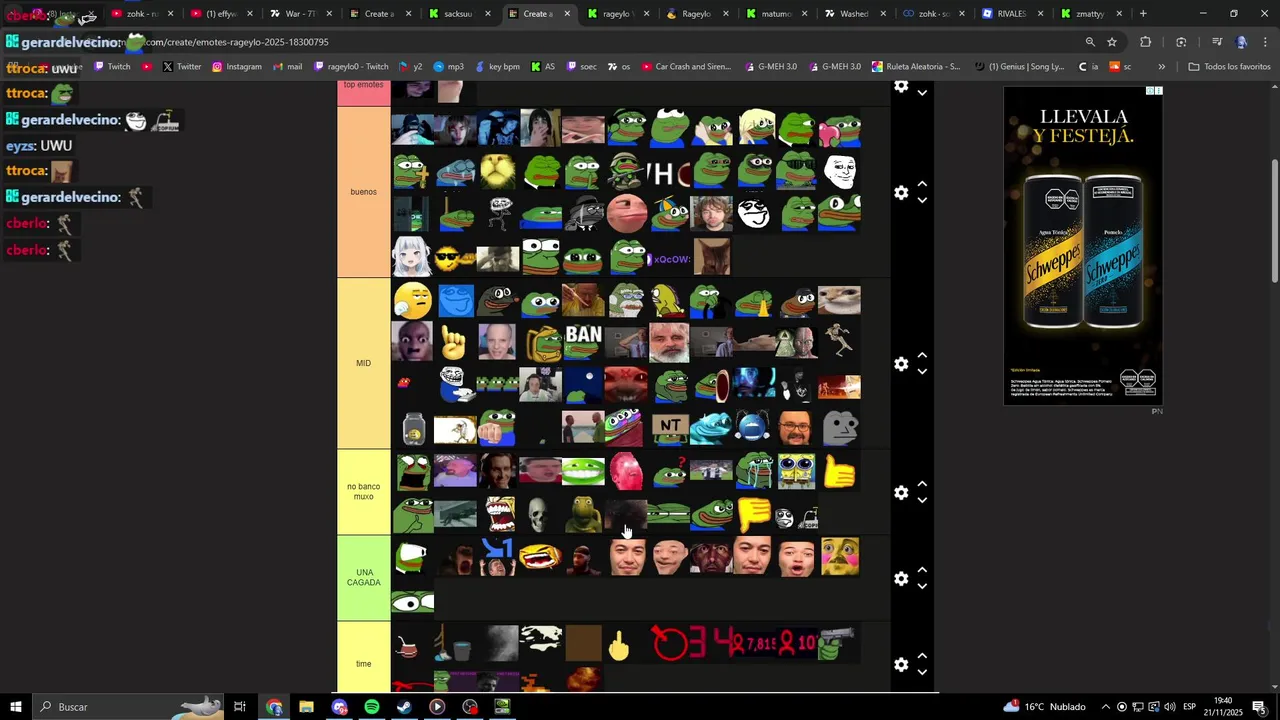The image size is (1280, 720).
Task: Click the UNA CAGADA tier label
Action: [363, 577]
